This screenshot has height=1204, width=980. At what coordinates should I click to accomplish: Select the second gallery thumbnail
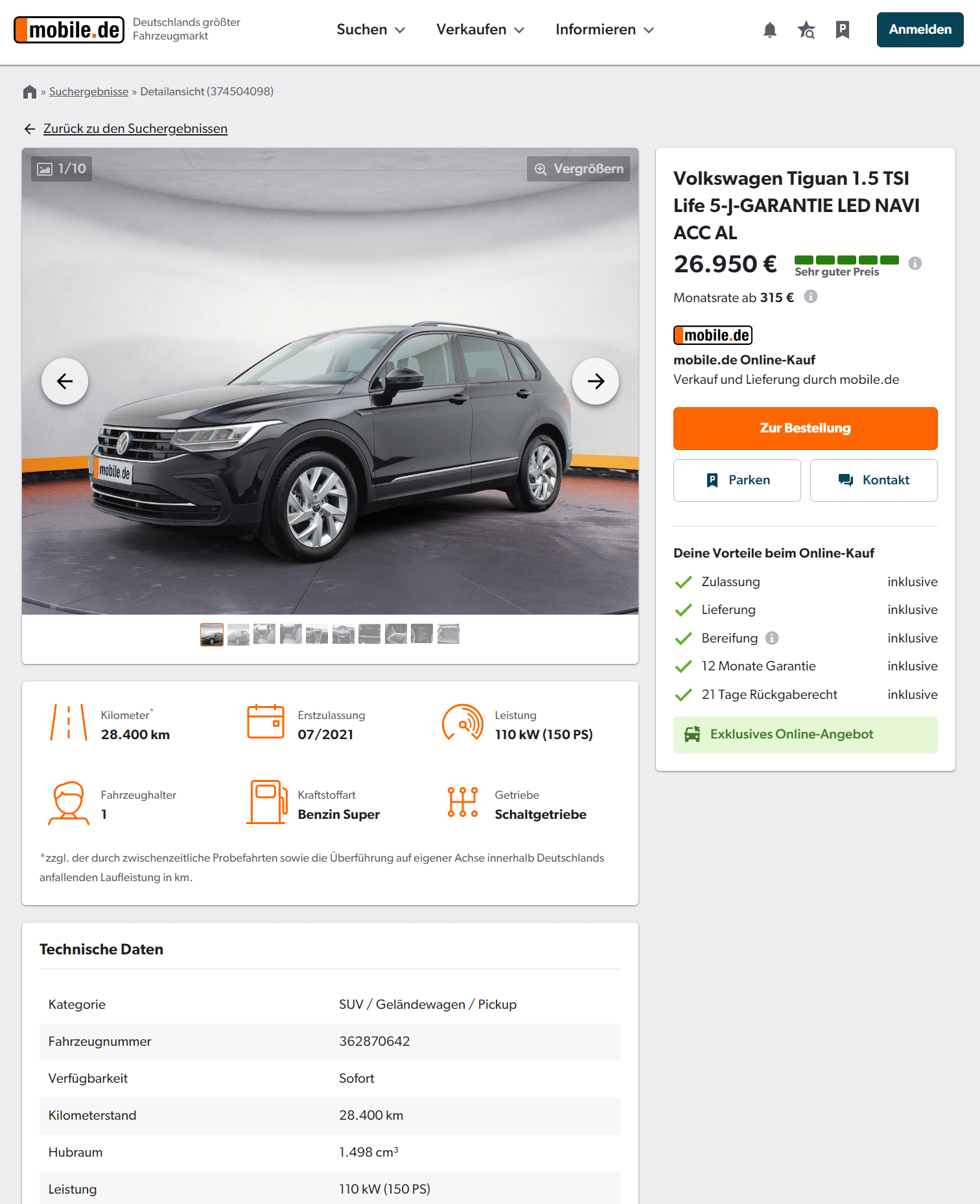click(x=238, y=634)
